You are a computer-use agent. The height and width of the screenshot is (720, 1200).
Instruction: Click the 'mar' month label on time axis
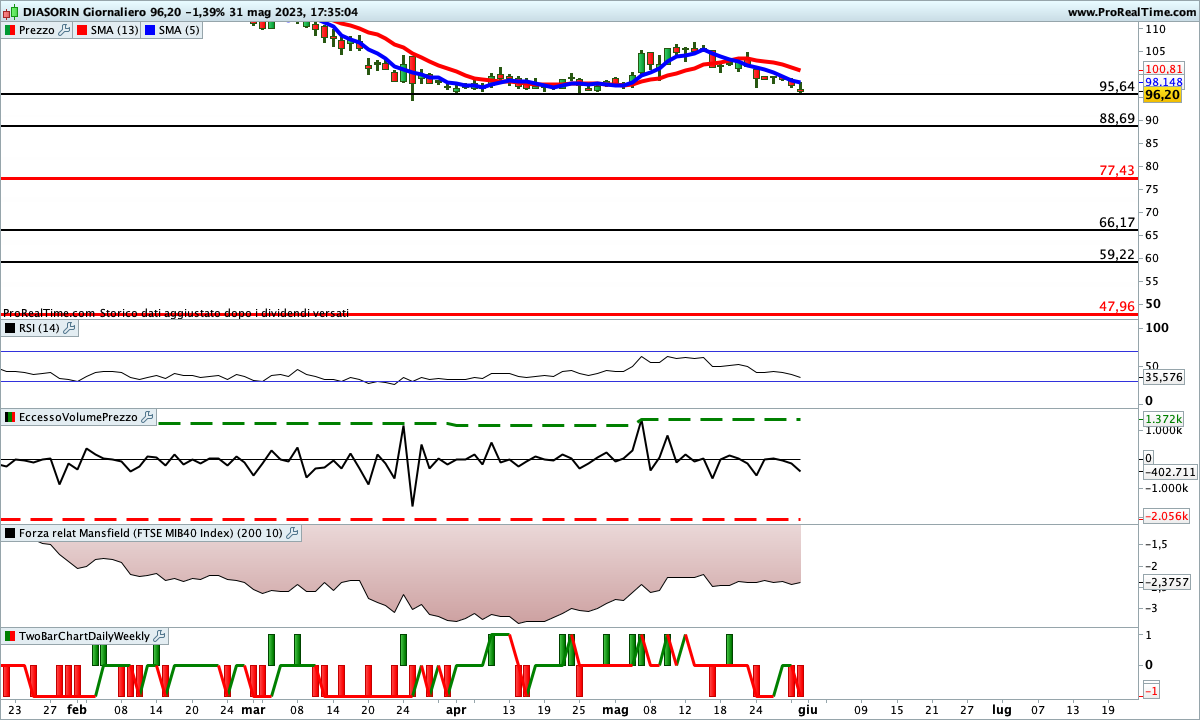(x=253, y=710)
